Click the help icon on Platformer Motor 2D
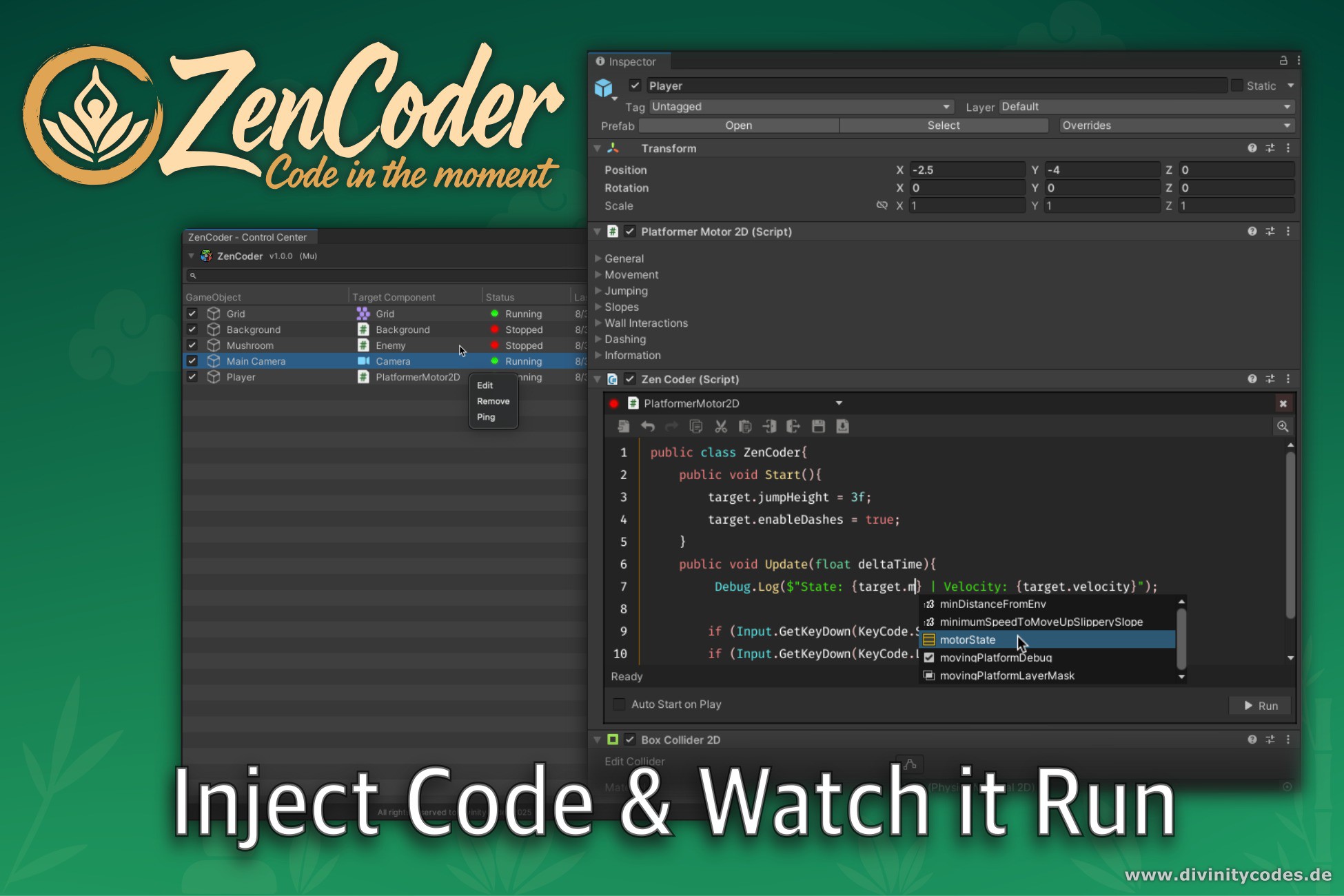This screenshot has height=896, width=1344. pyautogui.click(x=1252, y=232)
